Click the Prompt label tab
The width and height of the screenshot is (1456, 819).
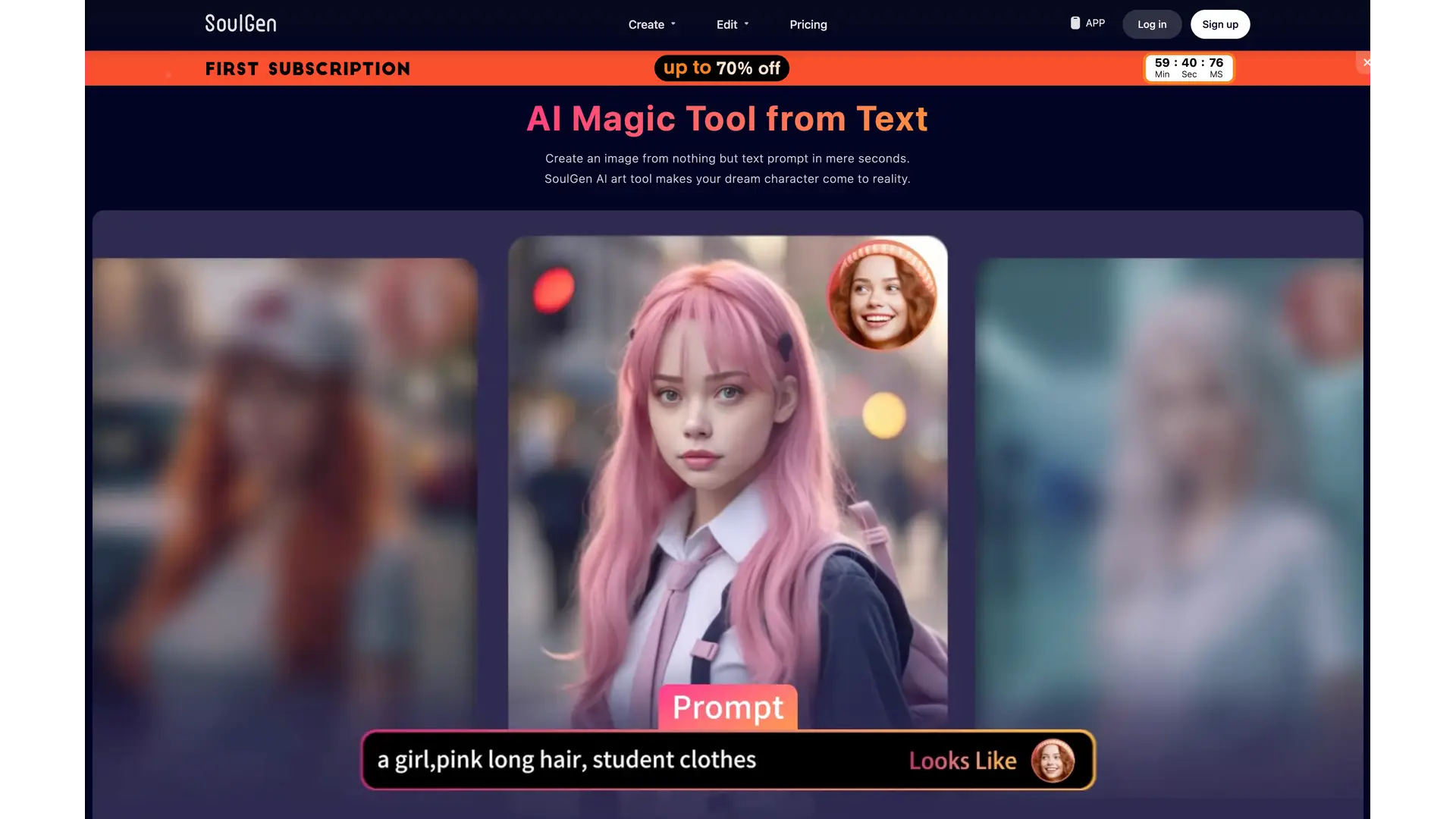coord(727,708)
